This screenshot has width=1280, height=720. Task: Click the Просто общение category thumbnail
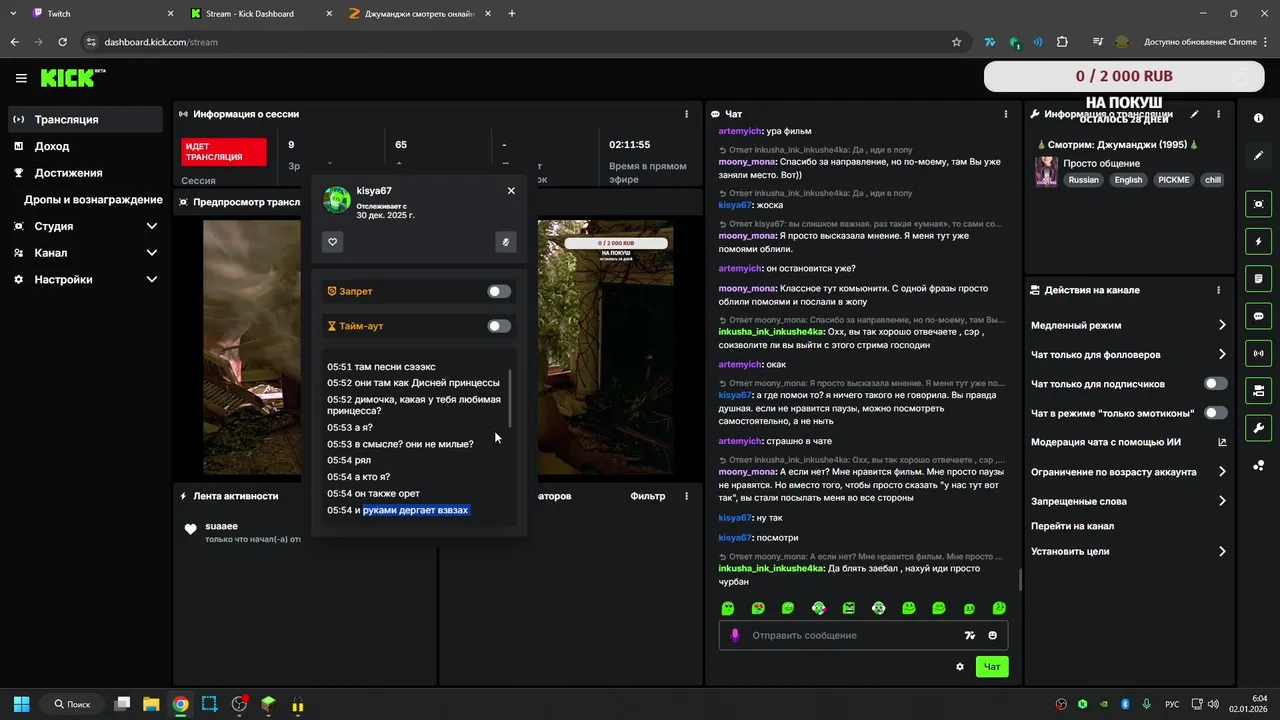[1046, 171]
